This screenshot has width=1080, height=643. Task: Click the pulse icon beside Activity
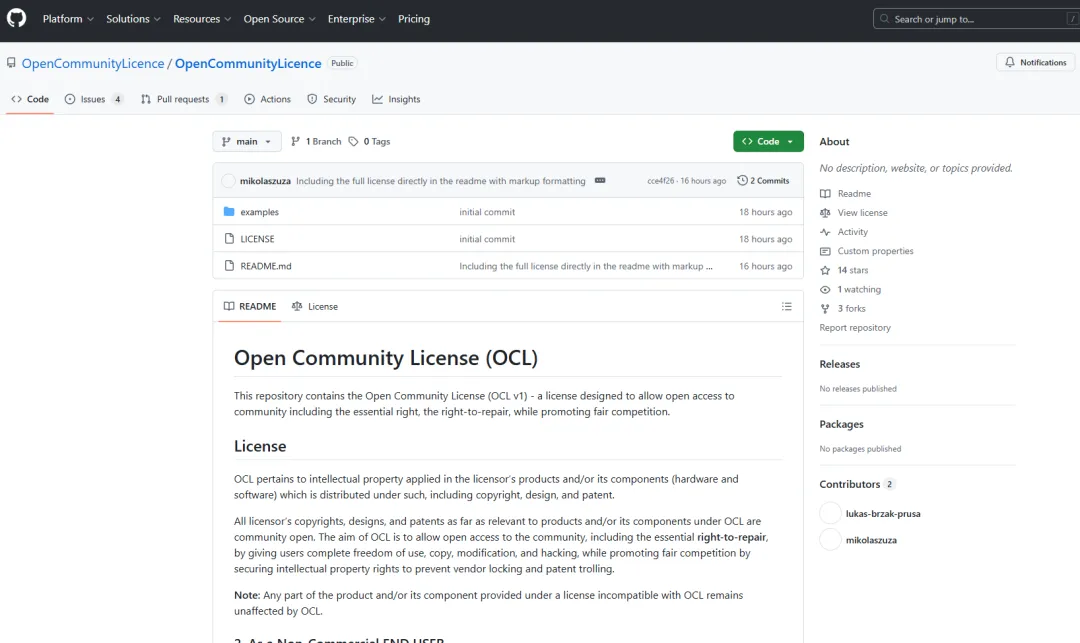click(x=825, y=232)
